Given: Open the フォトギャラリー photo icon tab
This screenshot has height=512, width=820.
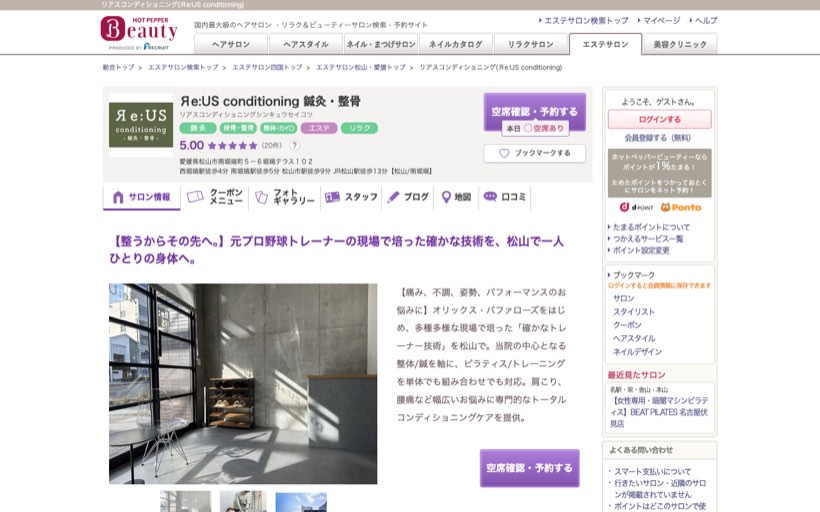Looking at the screenshot, I should 284,197.
